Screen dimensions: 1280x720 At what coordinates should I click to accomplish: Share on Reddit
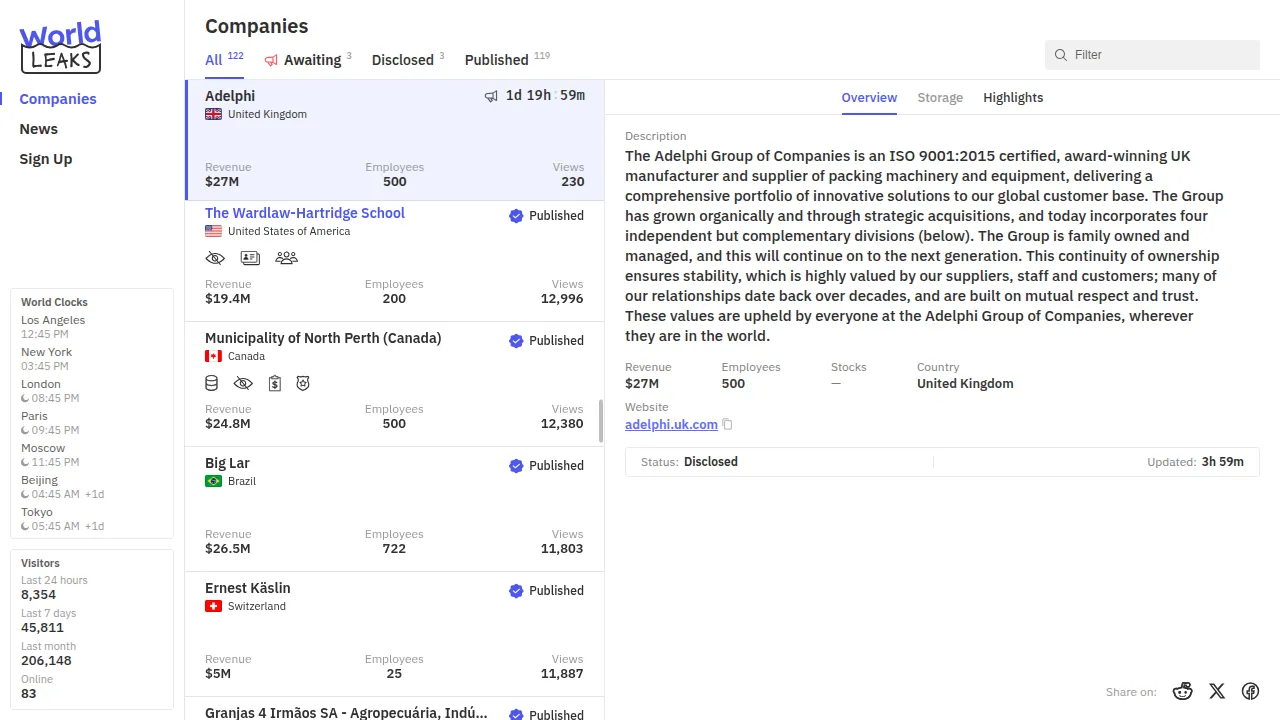[1183, 691]
